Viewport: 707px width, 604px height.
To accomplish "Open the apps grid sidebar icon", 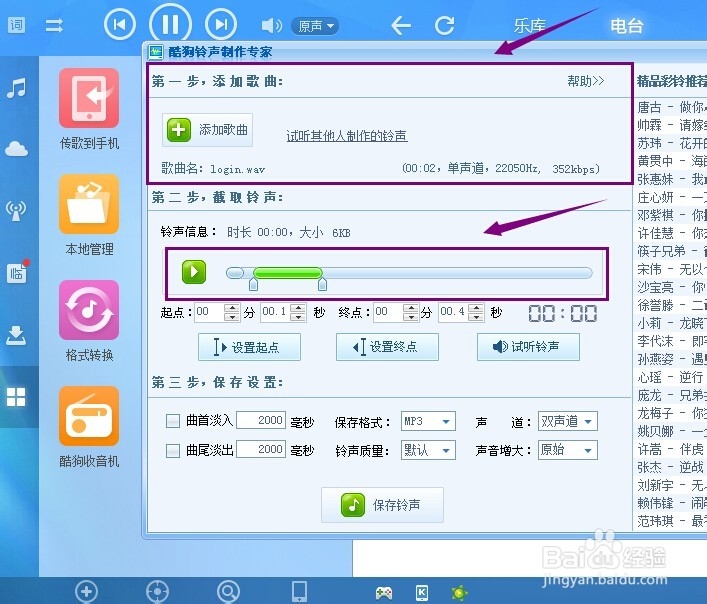I will 16,397.
